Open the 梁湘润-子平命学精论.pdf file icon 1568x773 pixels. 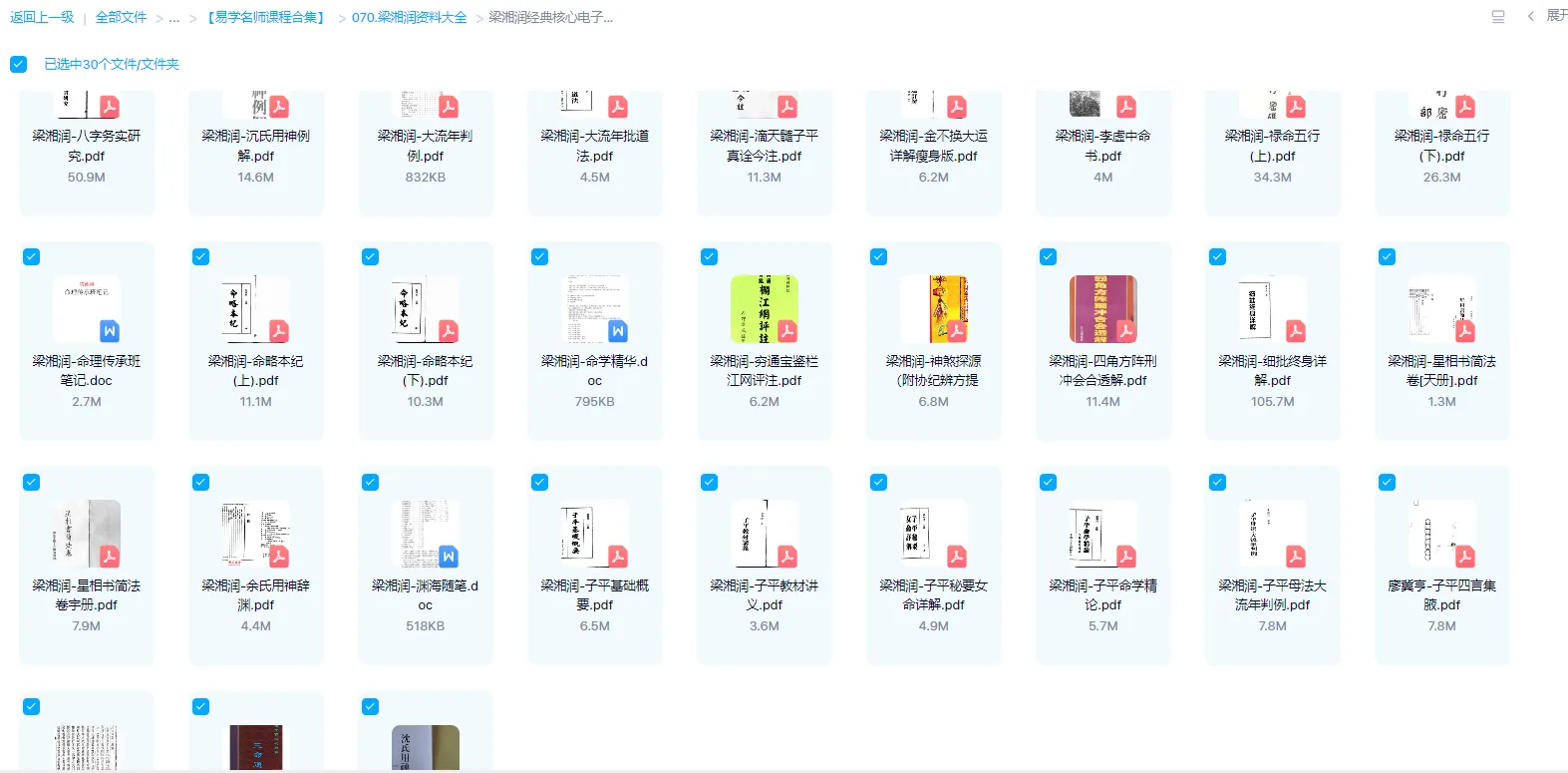(1103, 534)
